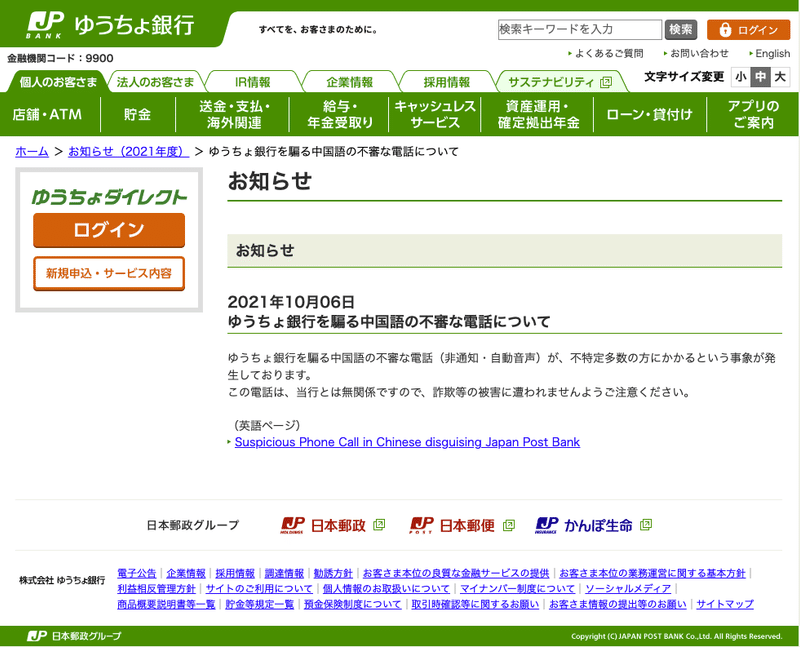Open 送金・支払・海外関連 menu
Viewport: 800px width, 647px height.
click(234, 114)
